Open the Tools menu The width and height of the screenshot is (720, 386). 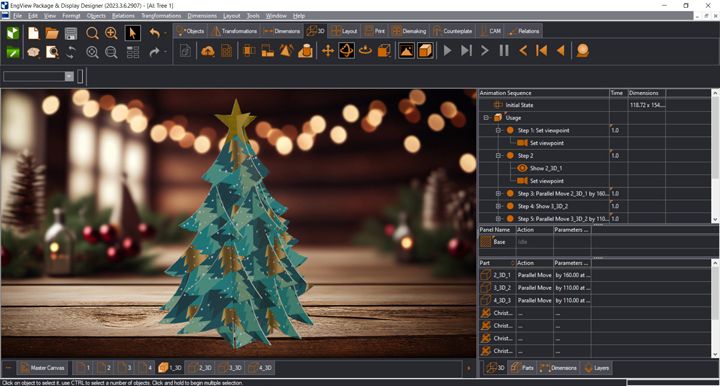pos(253,16)
